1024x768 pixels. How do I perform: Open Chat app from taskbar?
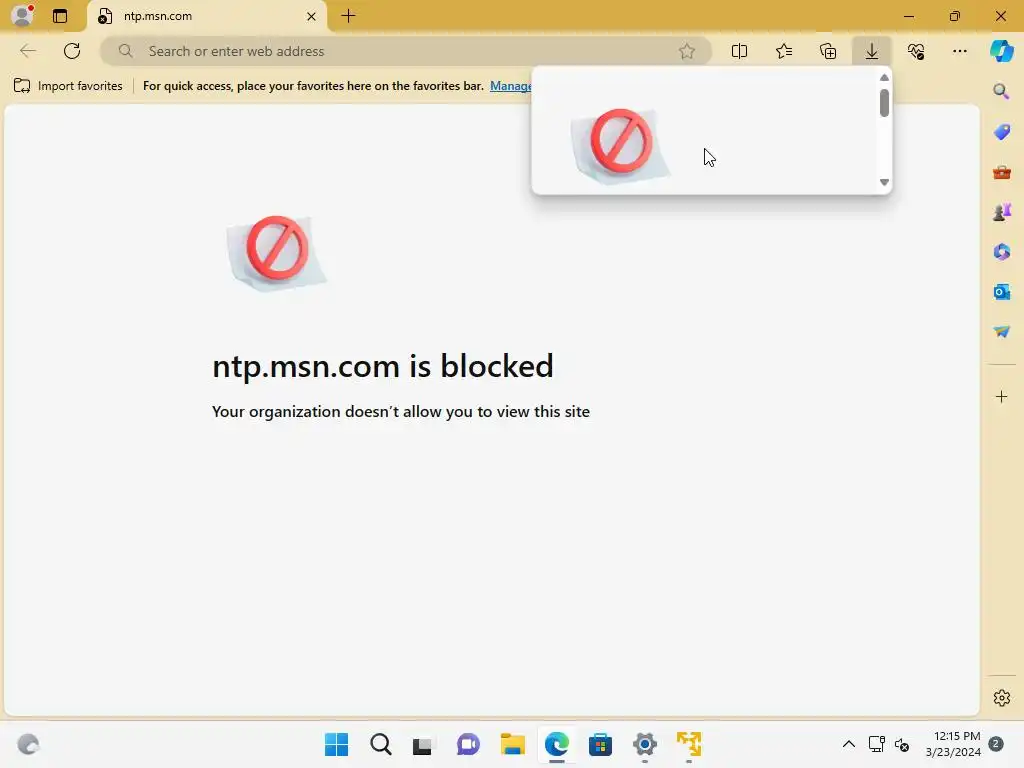coord(468,744)
